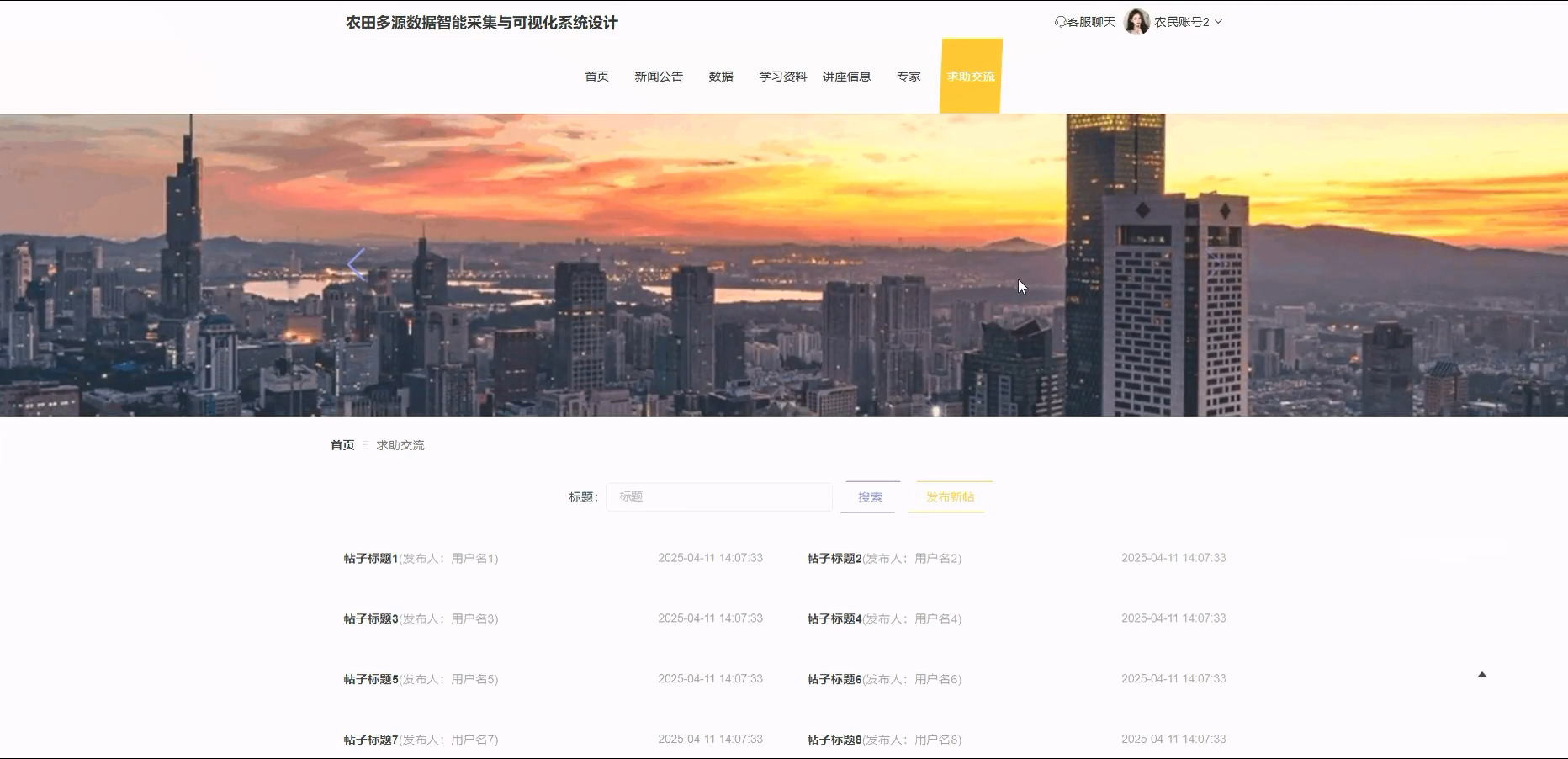Open post 帖子标题1
This screenshot has width=1568, height=759.
[370, 558]
